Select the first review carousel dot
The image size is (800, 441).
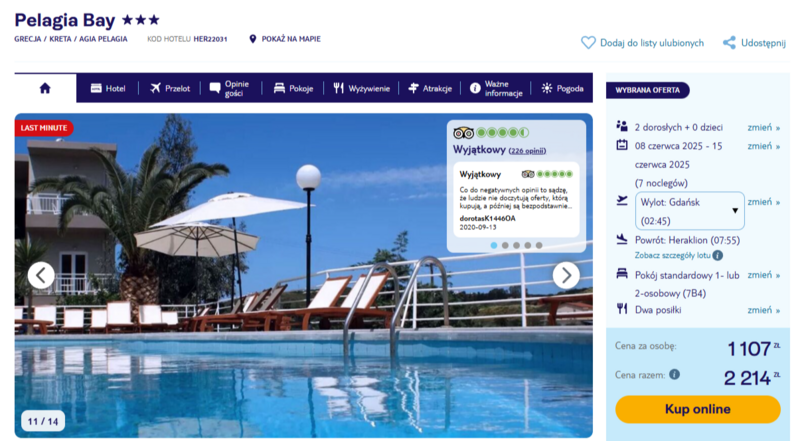click(494, 246)
